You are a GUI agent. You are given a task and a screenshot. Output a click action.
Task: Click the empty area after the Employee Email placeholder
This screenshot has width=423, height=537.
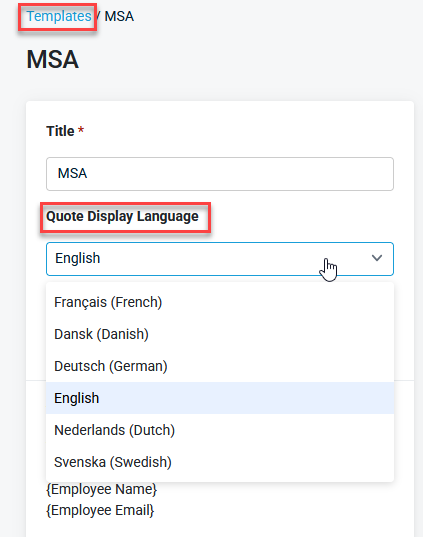[274, 510]
